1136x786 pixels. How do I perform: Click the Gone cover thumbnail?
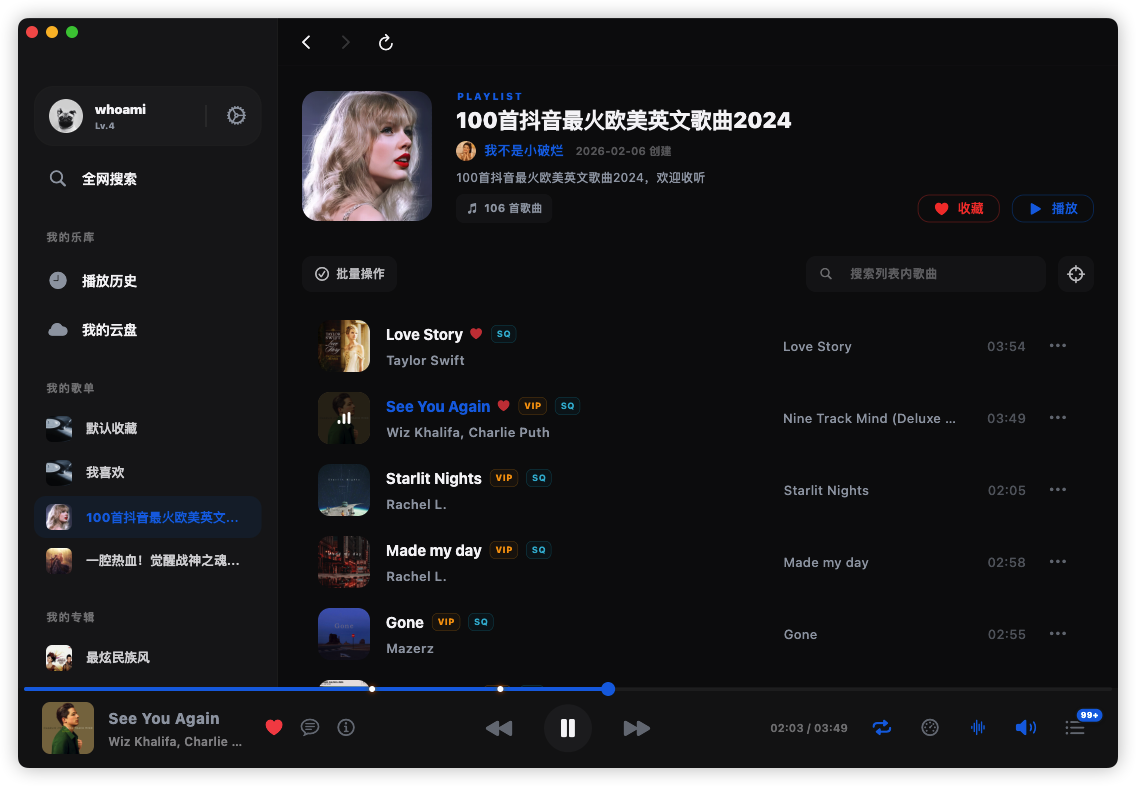point(344,634)
